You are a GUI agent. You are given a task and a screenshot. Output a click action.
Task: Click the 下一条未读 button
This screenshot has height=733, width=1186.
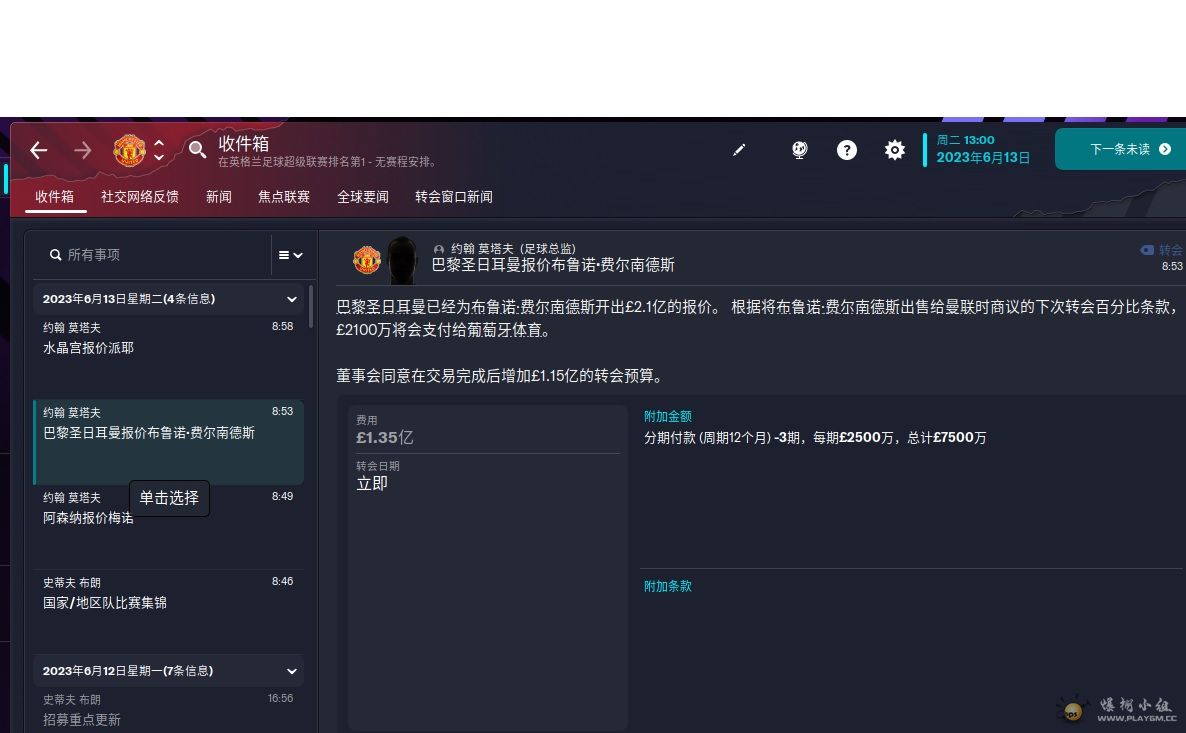(x=1121, y=149)
